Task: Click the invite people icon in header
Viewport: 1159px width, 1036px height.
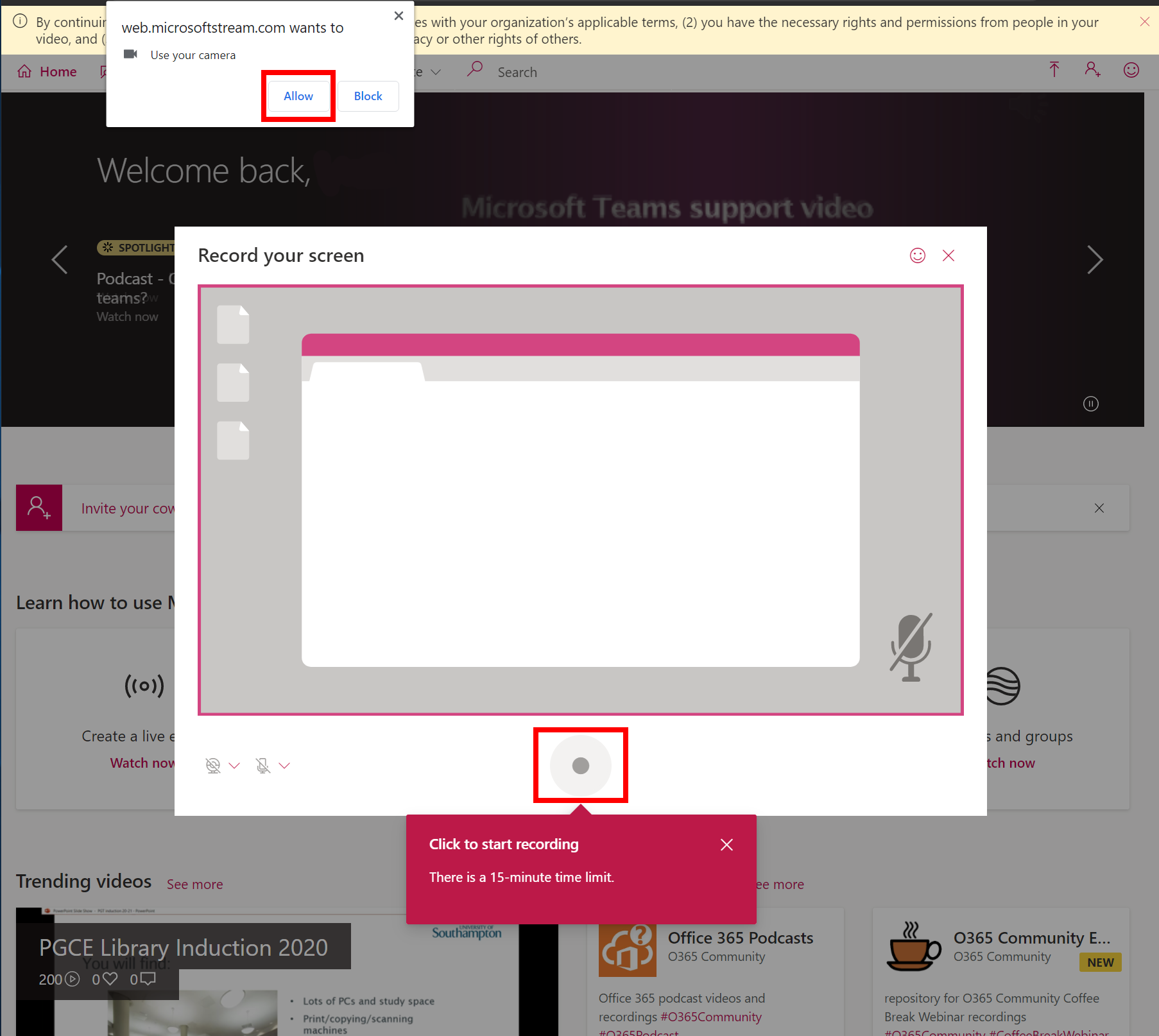Action: (1093, 69)
